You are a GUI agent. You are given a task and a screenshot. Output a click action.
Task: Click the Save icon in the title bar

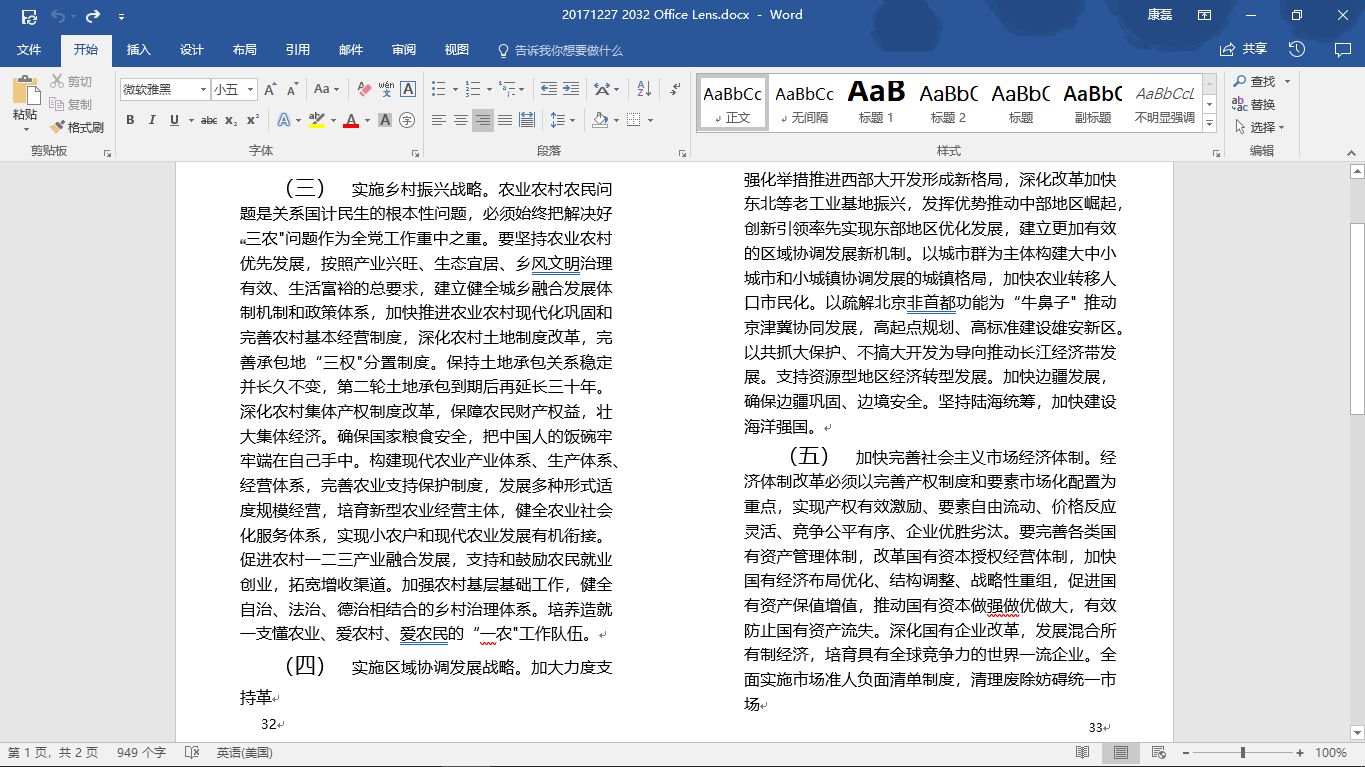pyautogui.click(x=29, y=16)
